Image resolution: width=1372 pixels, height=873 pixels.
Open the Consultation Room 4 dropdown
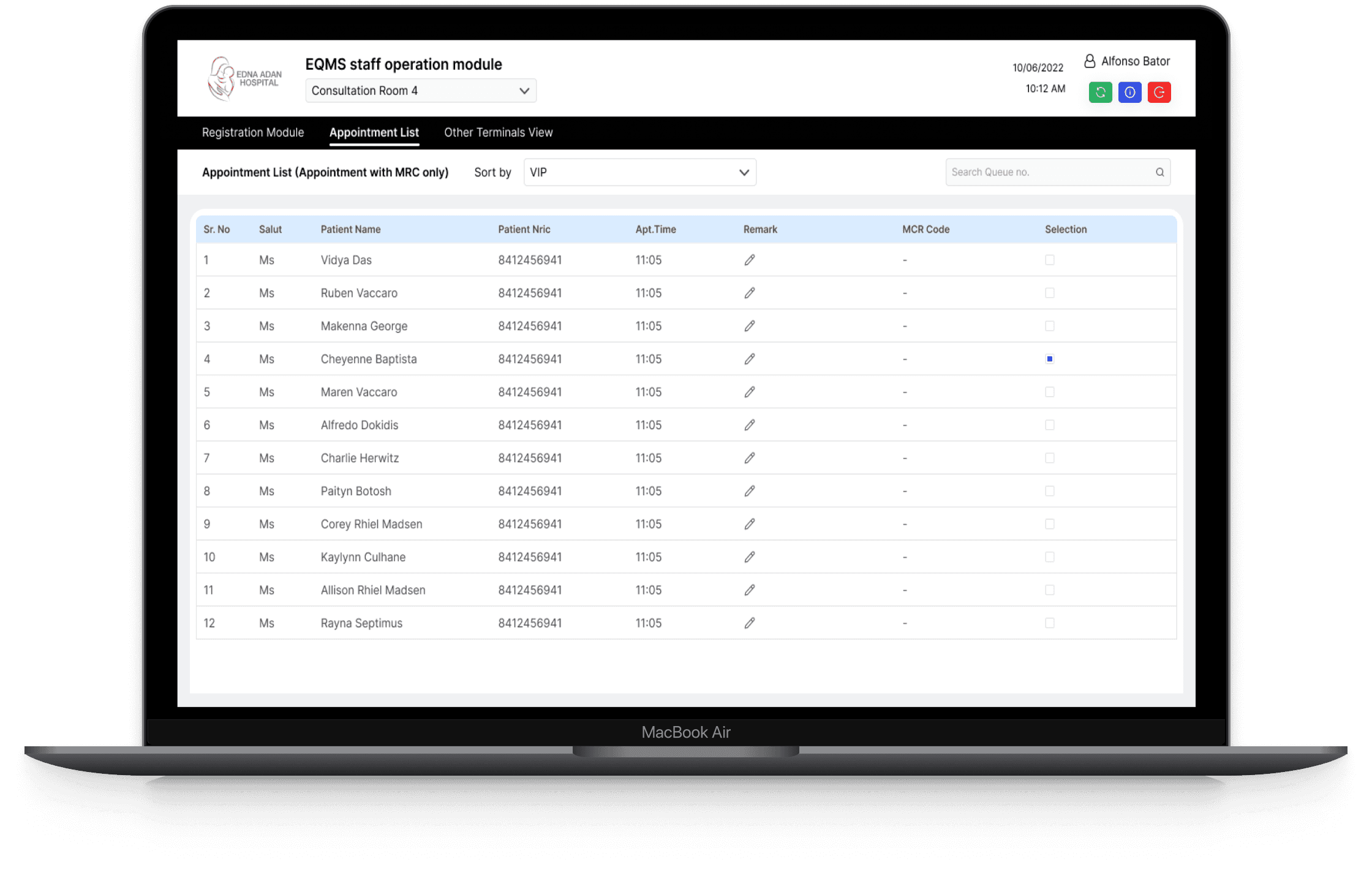tap(421, 91)
